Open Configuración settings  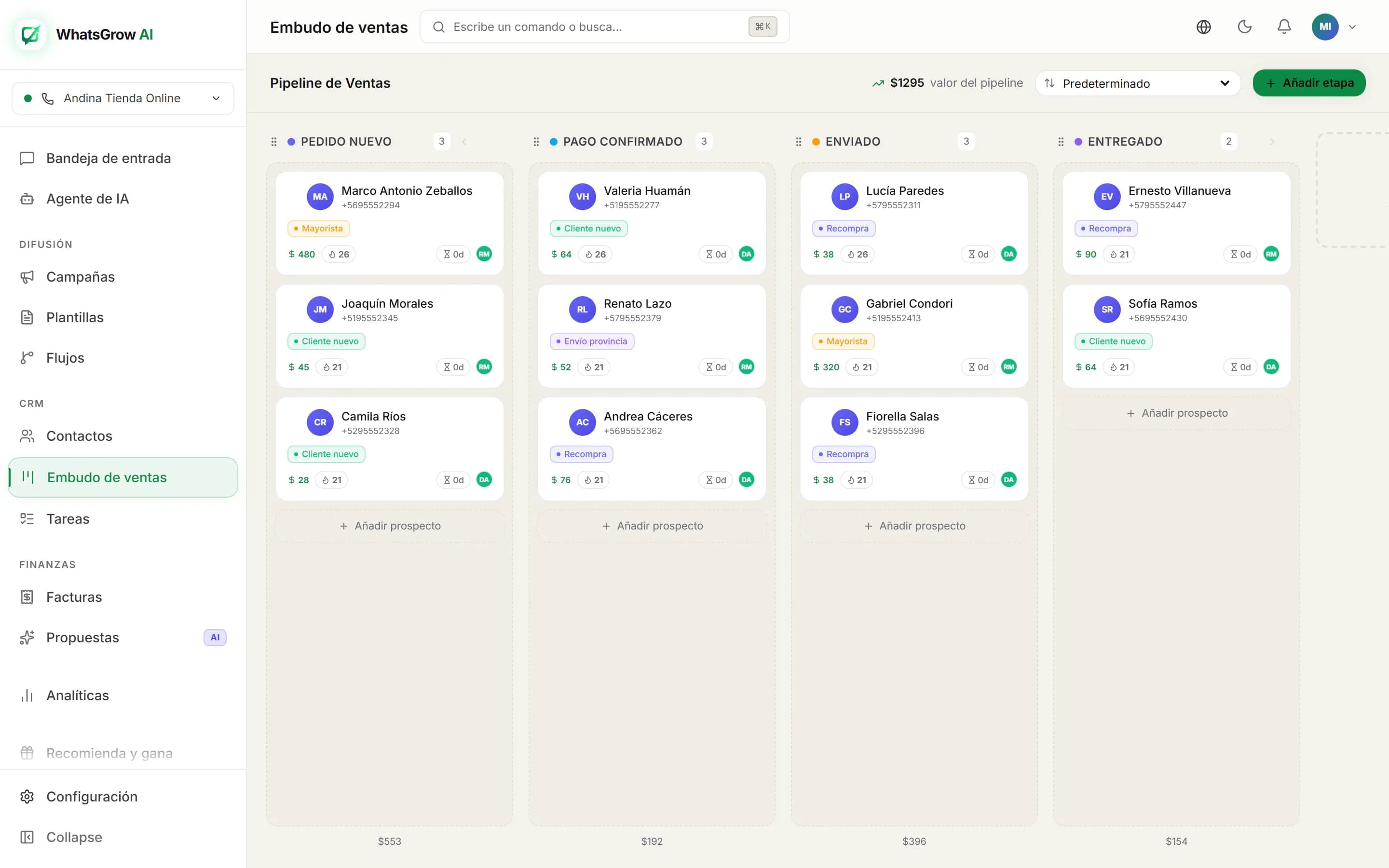point(123,797)
